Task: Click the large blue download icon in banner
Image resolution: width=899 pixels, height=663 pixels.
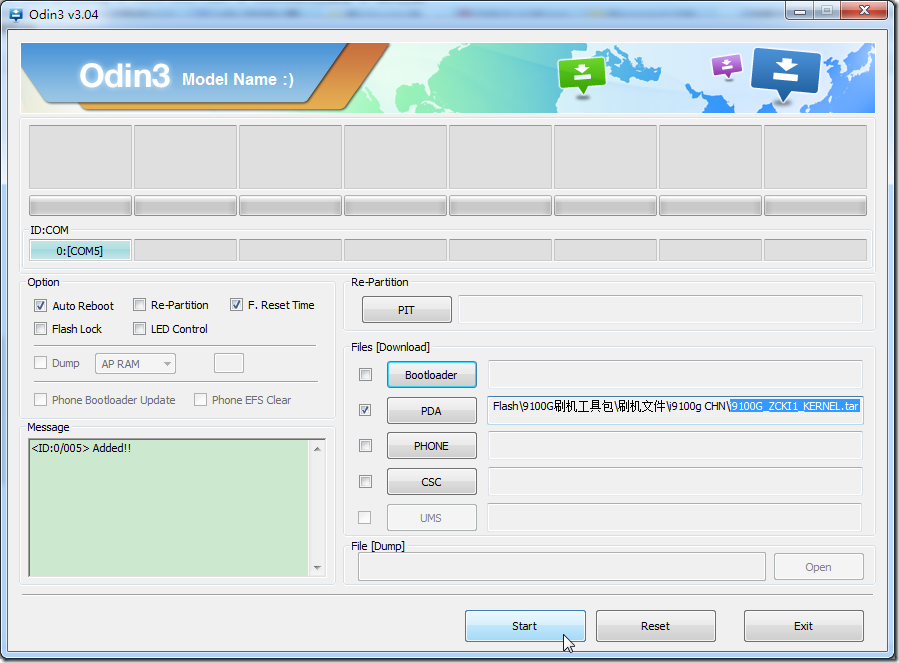Action: point(785,73)
